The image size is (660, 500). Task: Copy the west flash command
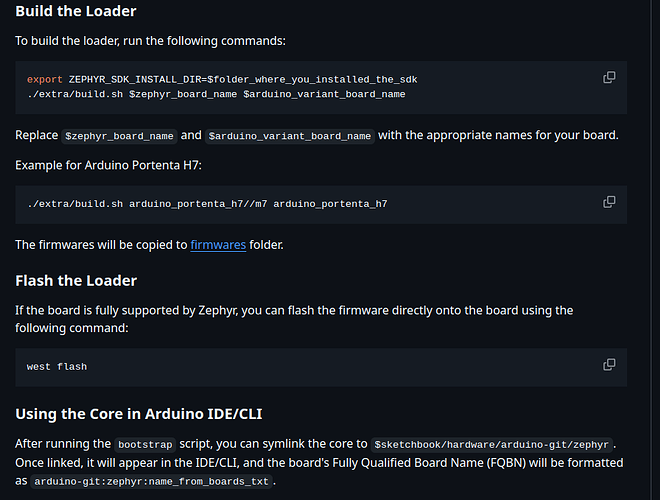pos(609,364)
